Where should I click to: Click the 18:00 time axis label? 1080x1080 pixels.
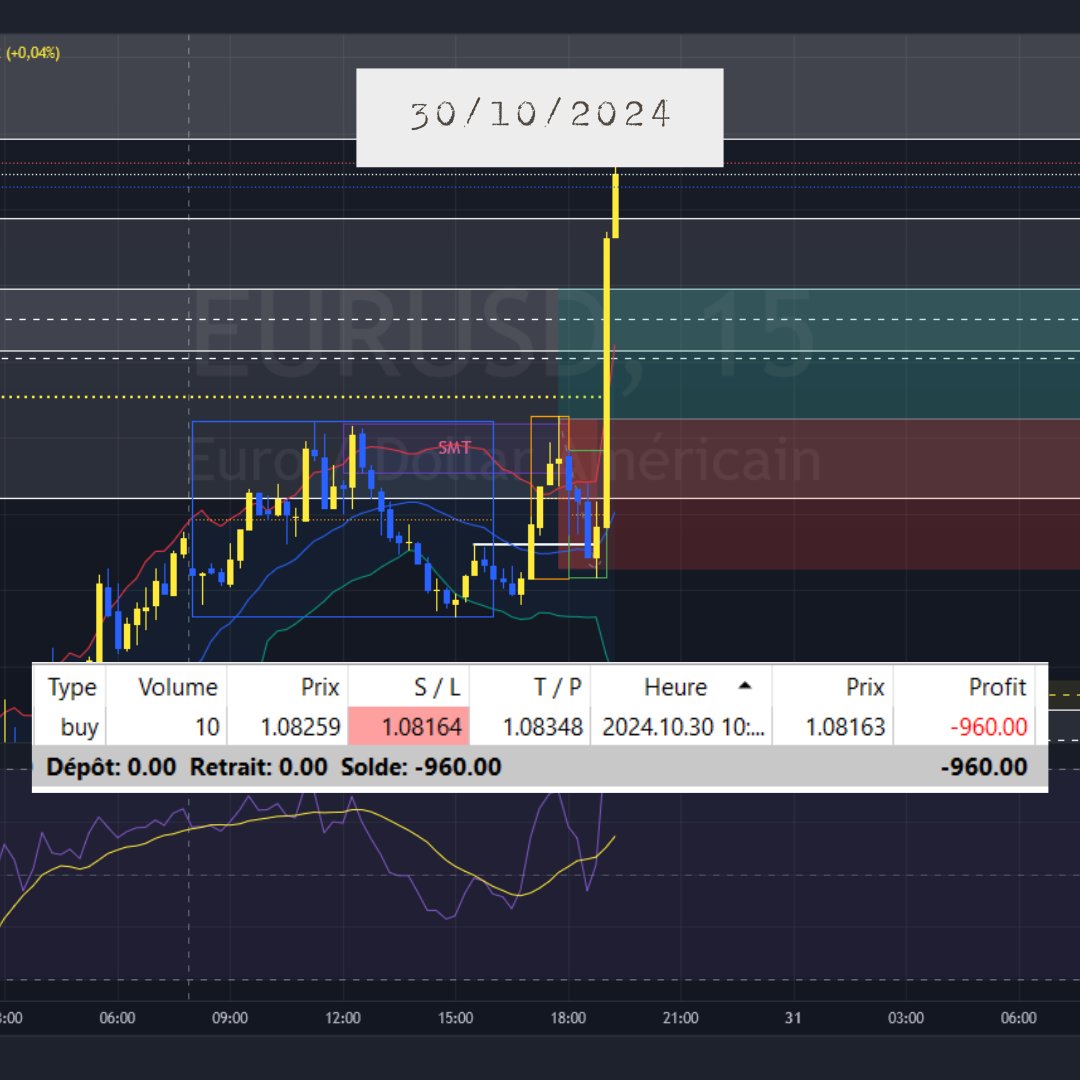[568, 1017]
